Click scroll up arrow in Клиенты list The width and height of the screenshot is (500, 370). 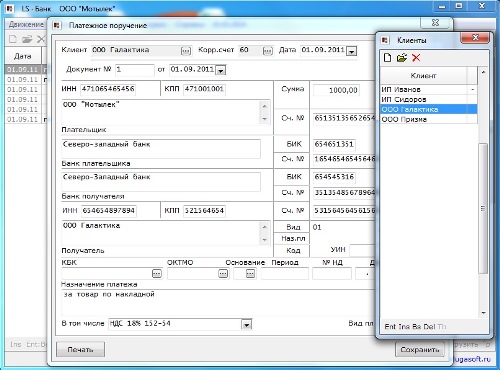point(483,72)
